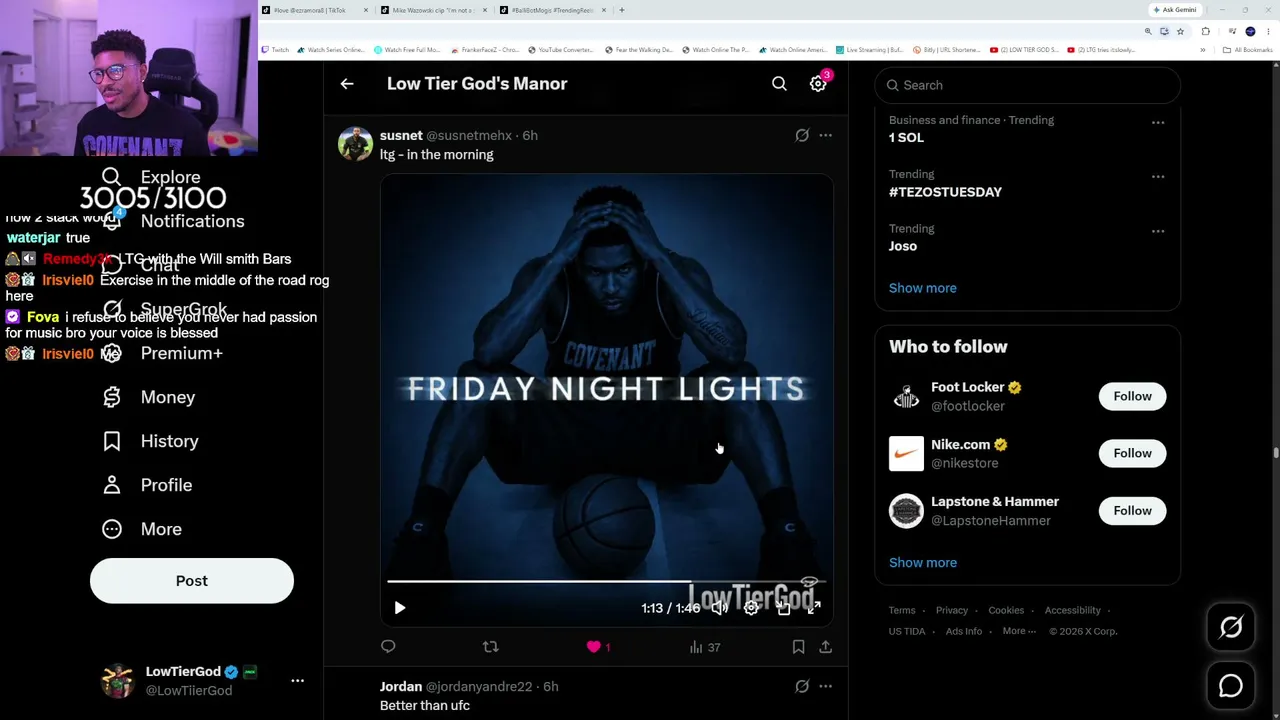Open more options for #TEZOSTUESDAY trend
Viewport: 1280px width, 720px height.
point(1157,177)
